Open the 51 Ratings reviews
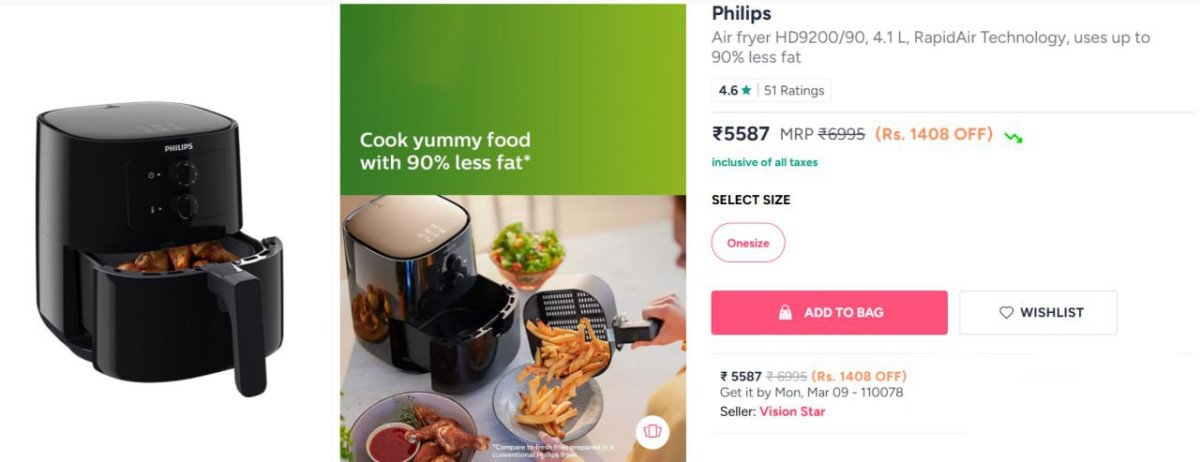1200x462 pixels. 794,91
